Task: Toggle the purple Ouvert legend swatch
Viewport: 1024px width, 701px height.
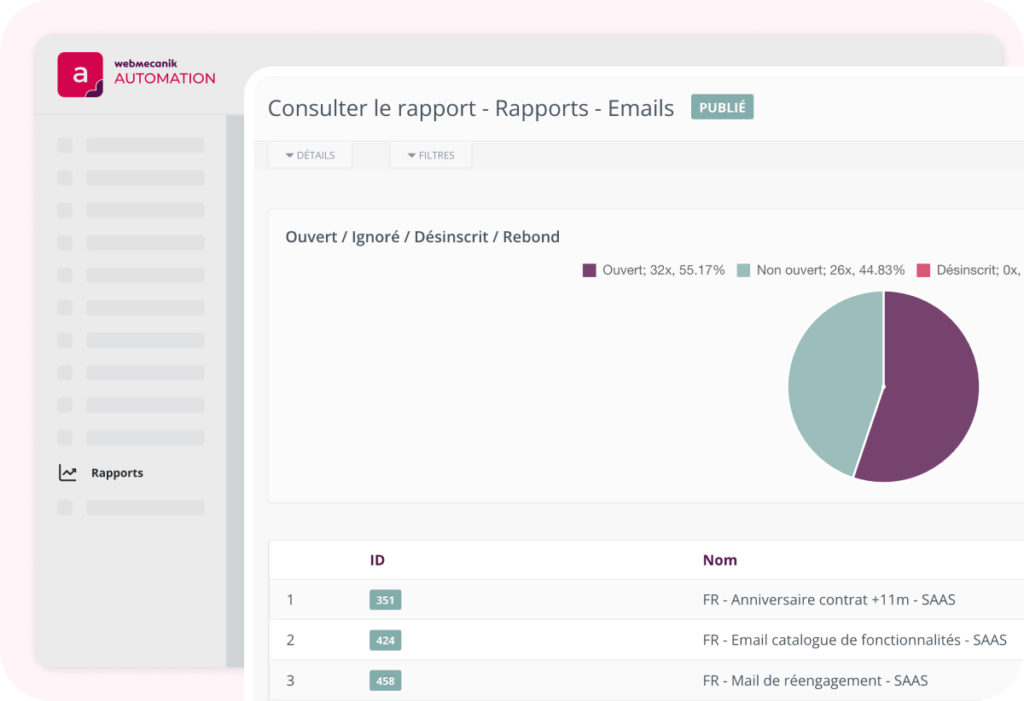Action: 589,270
